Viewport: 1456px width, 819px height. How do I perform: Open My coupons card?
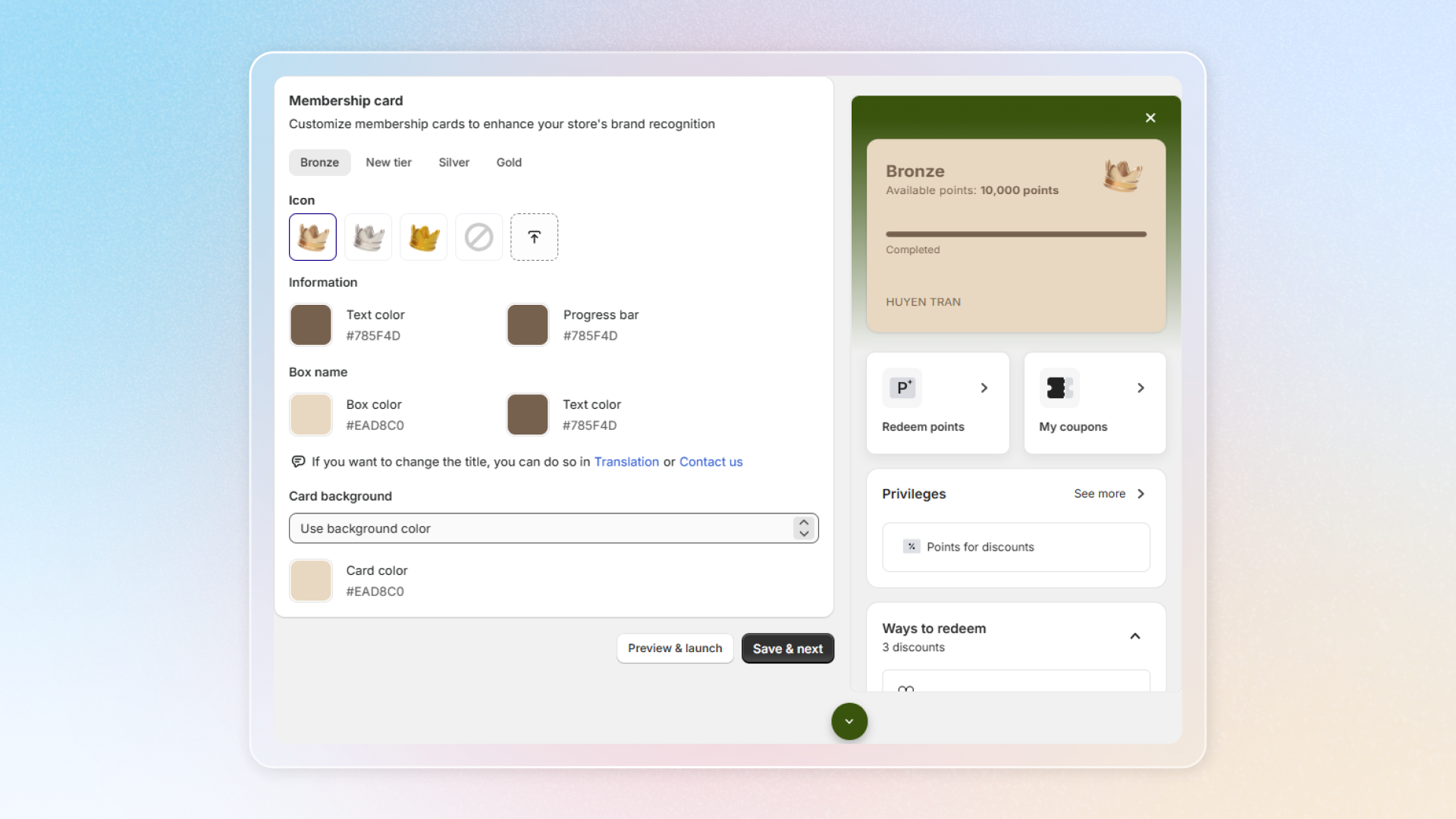[x=1094, y=403]
